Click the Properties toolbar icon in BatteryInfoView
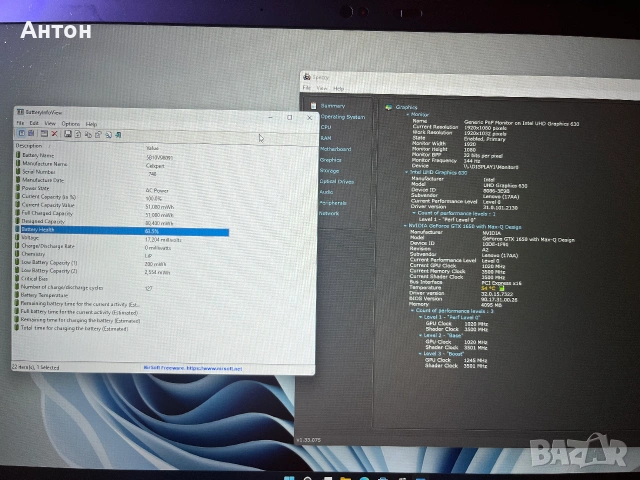Screen dimensions: 640x480 (x=98, y=135)
